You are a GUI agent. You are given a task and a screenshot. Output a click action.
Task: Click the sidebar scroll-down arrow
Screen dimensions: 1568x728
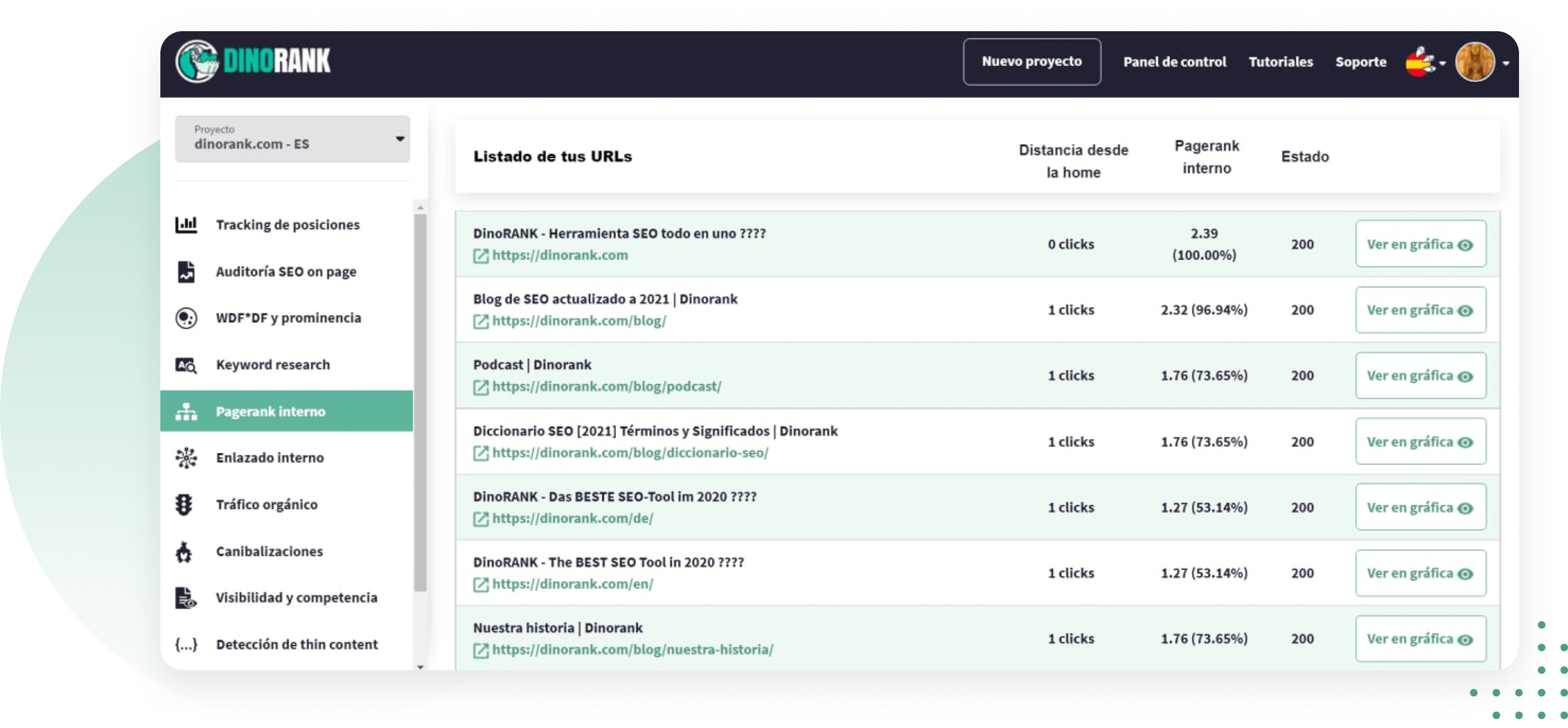click(420, 667)
